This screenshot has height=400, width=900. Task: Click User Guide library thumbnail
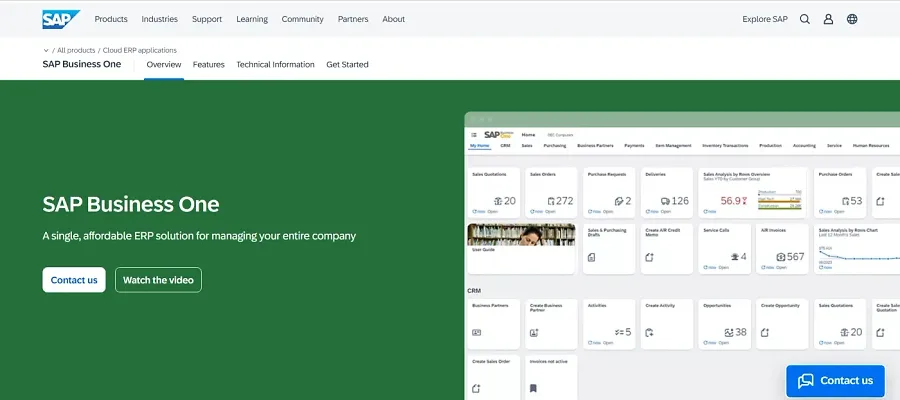click(521, 235)
